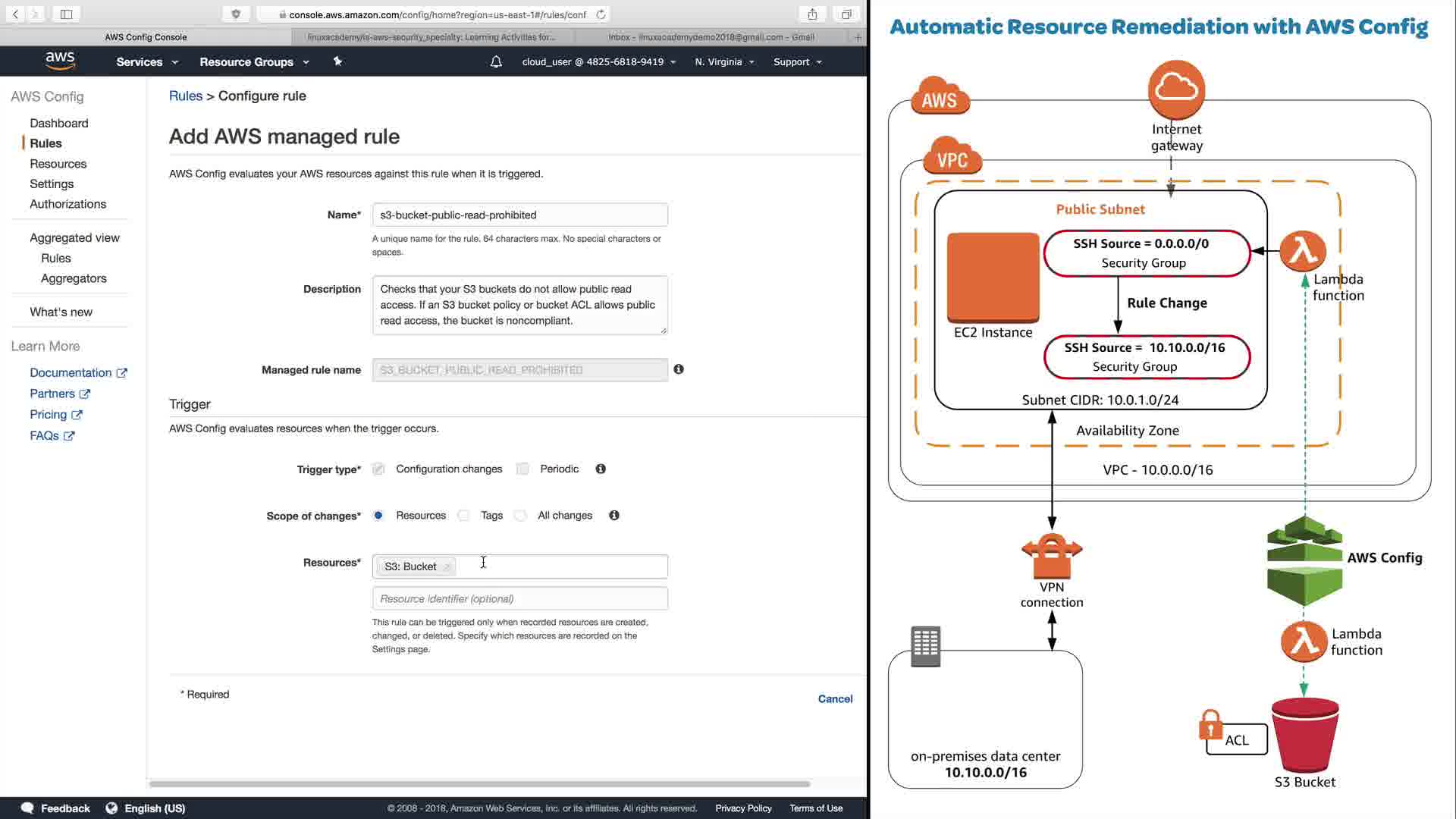Remove the S3: Bucket resource tag

pyautogui.click(x=447, y=566)
